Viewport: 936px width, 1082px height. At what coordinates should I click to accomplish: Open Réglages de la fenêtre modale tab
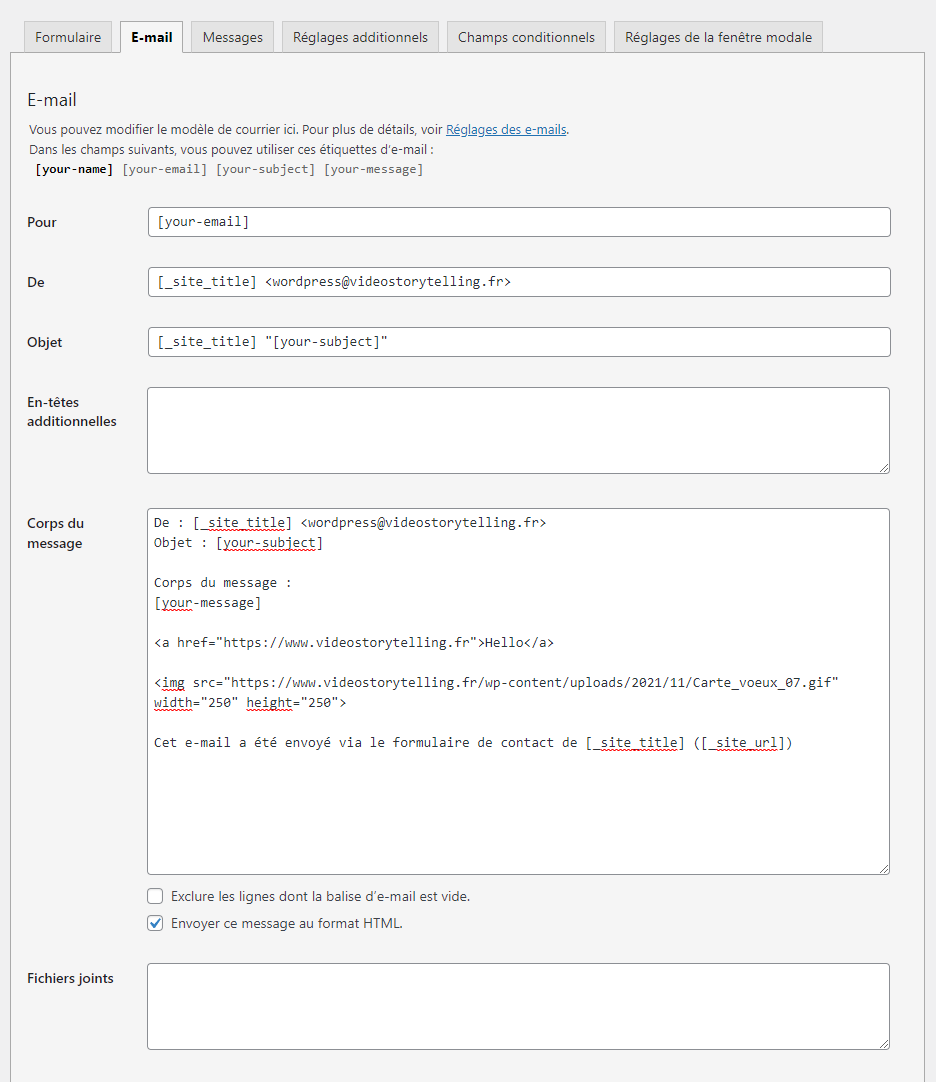[718, 37]
